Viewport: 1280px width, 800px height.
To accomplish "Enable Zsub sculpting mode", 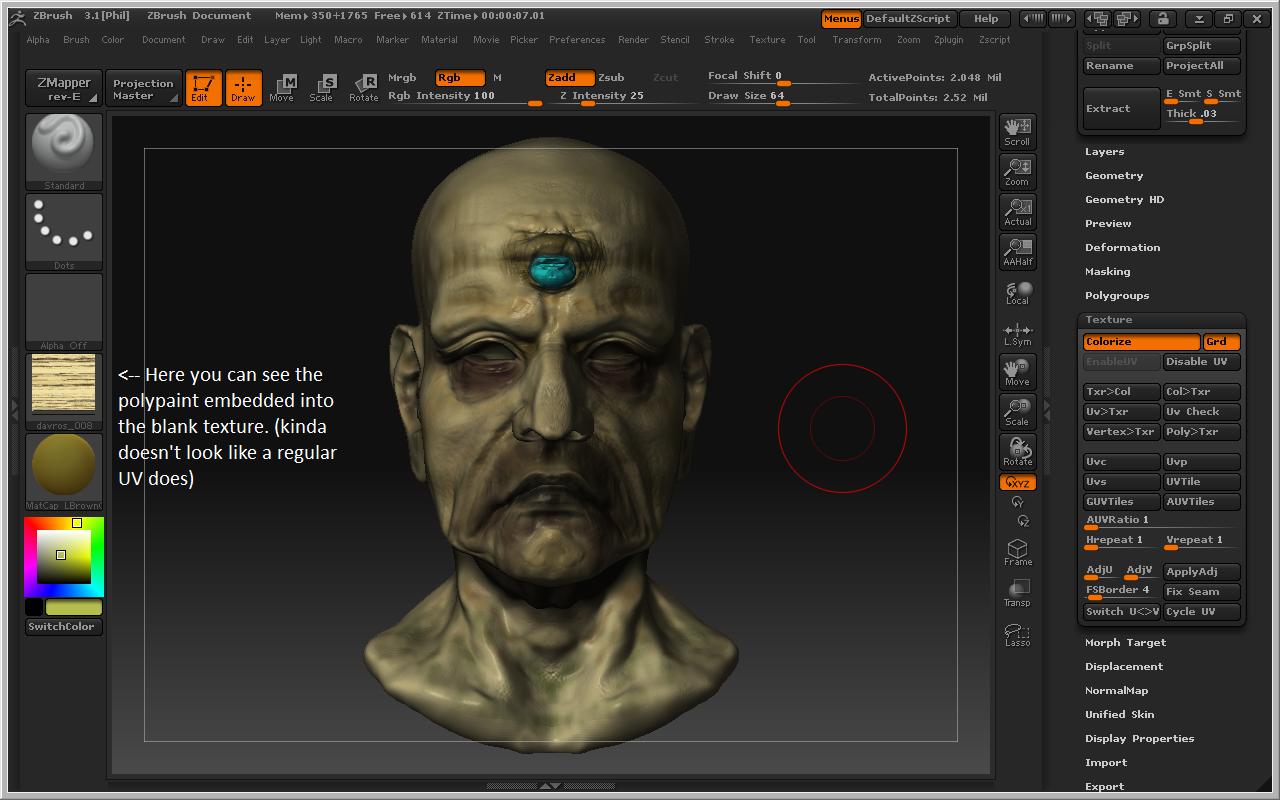I will coord(611,78).
